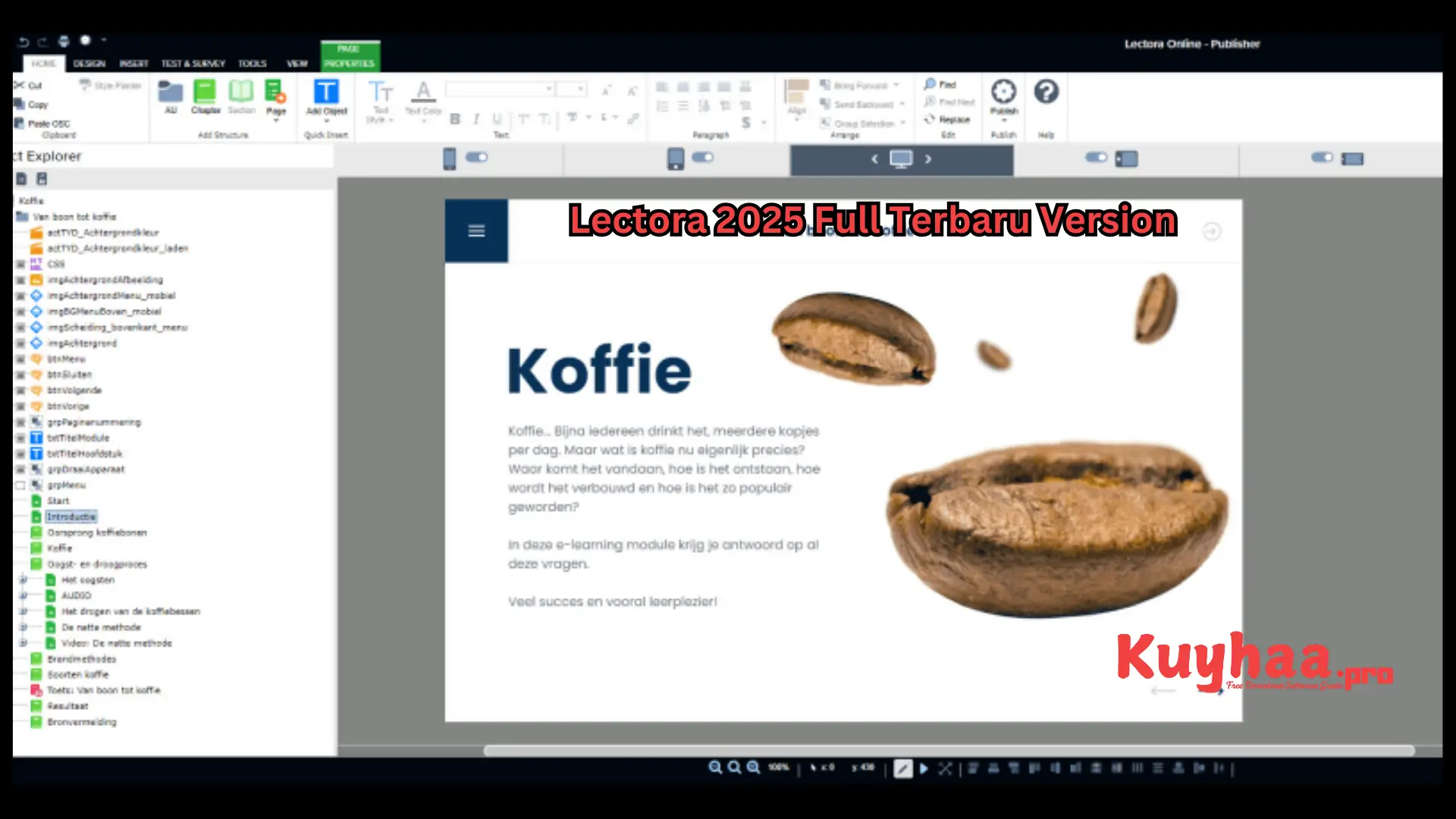The image size is (1456, 819).
Task: Click the AU folder icon
Action: tap(170, 93)
